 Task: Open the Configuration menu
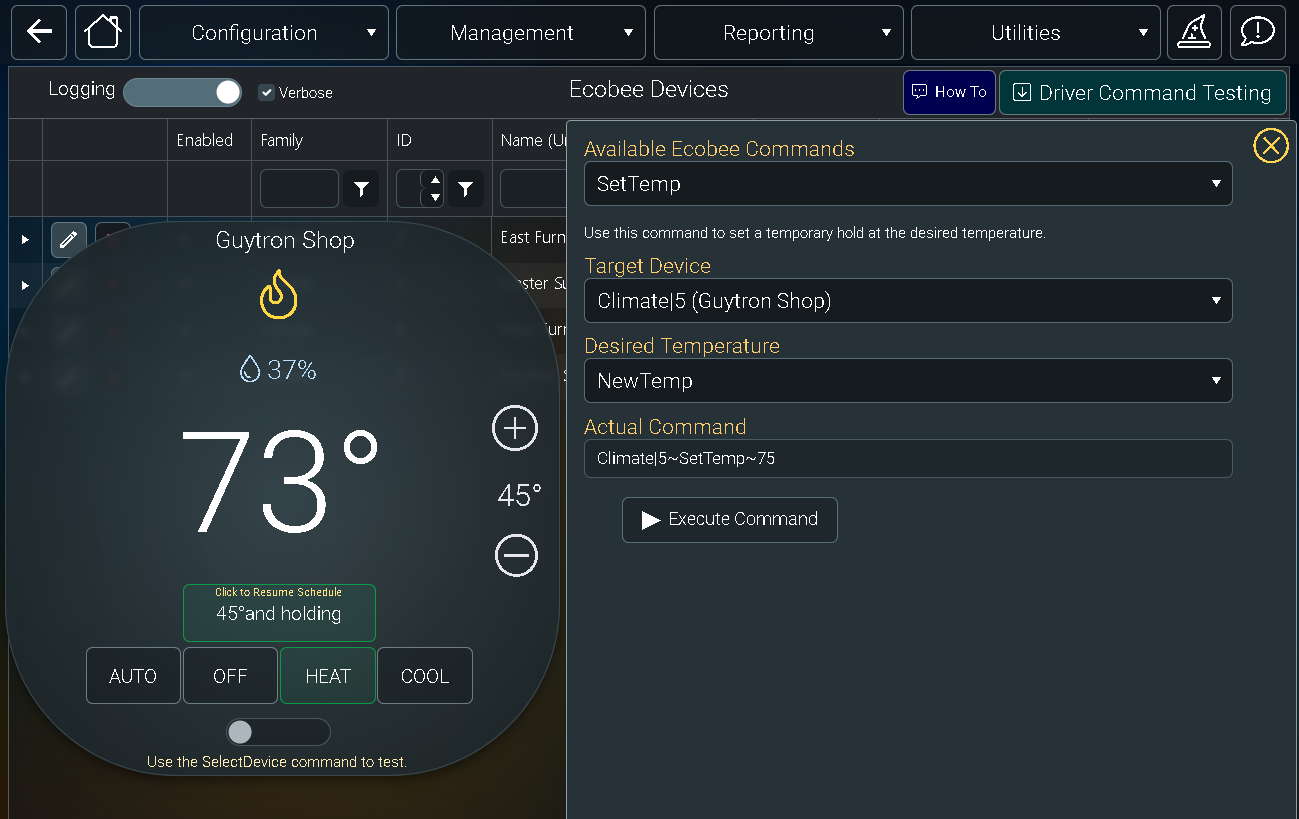(263, 33)
